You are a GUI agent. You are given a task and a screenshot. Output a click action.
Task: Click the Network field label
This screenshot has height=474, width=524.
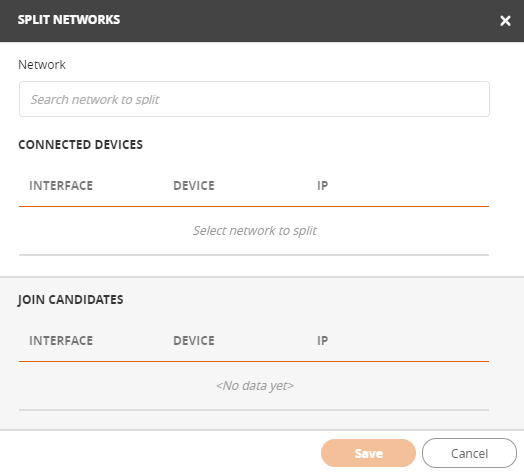(42, 65)
